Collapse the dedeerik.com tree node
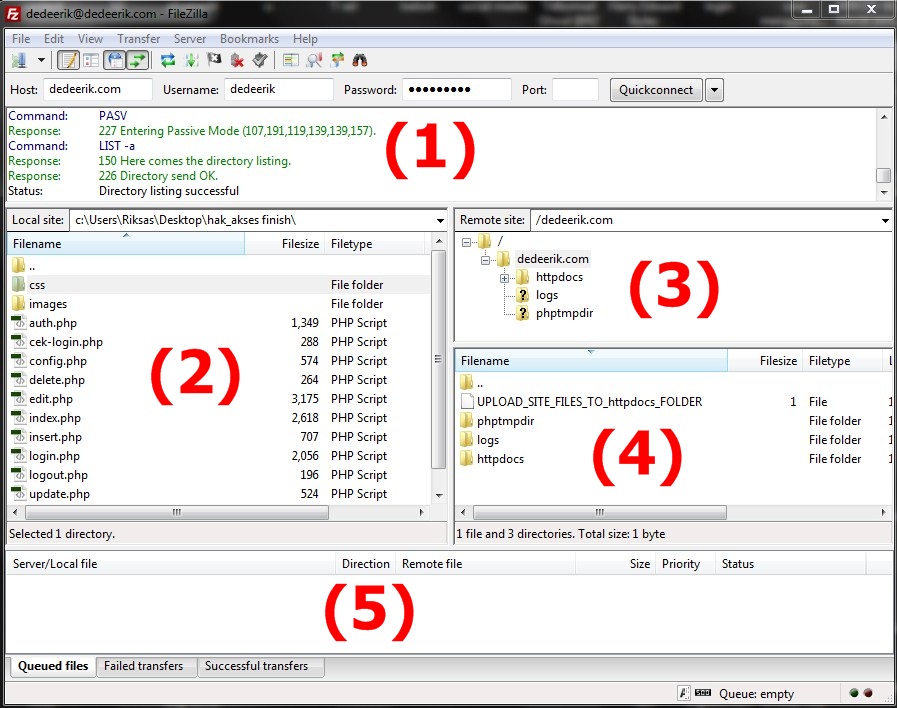The image size is (897, 708). tap(485, 260)
